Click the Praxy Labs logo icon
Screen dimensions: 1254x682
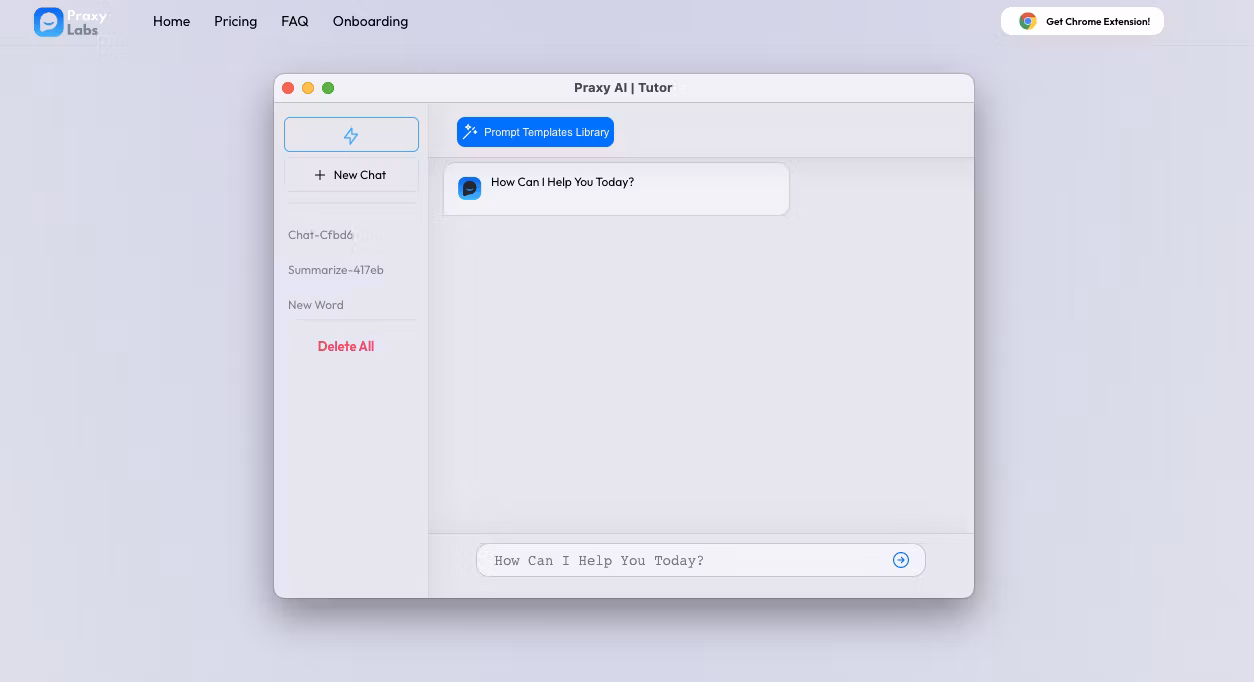(x=48, y=22)
